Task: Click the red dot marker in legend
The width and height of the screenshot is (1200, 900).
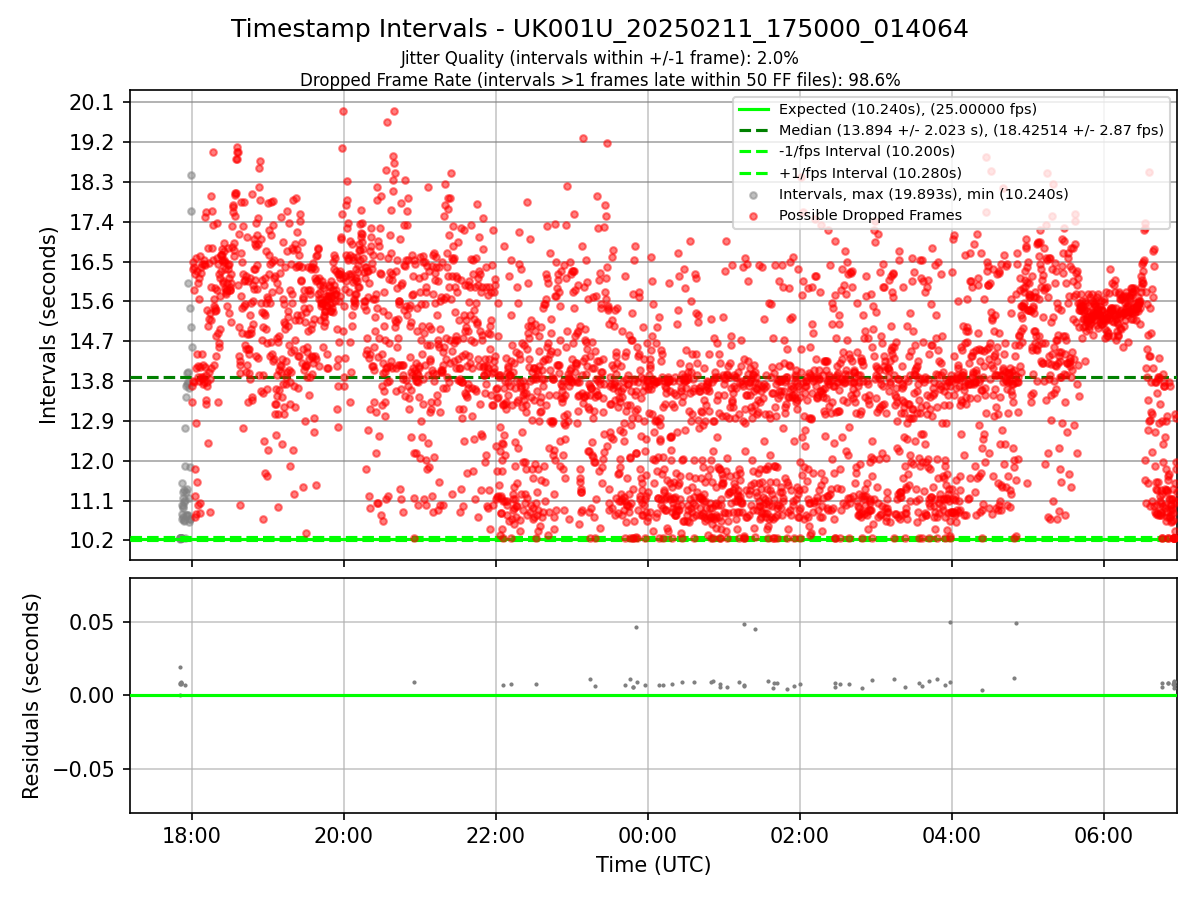Action: tap(753, 216)
